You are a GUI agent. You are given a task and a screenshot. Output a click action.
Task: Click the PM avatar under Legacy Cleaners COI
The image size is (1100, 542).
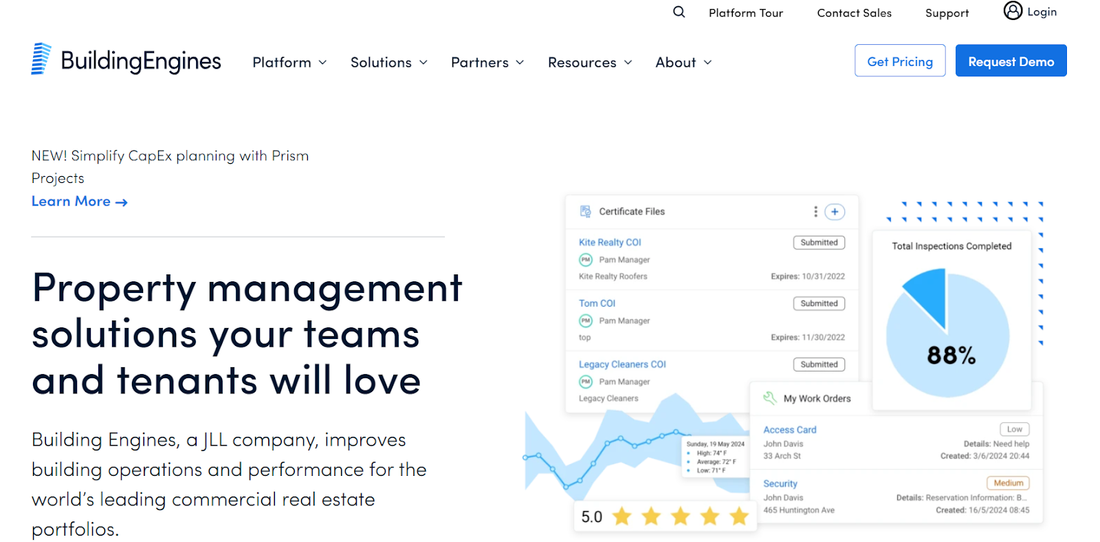(586, 381)
